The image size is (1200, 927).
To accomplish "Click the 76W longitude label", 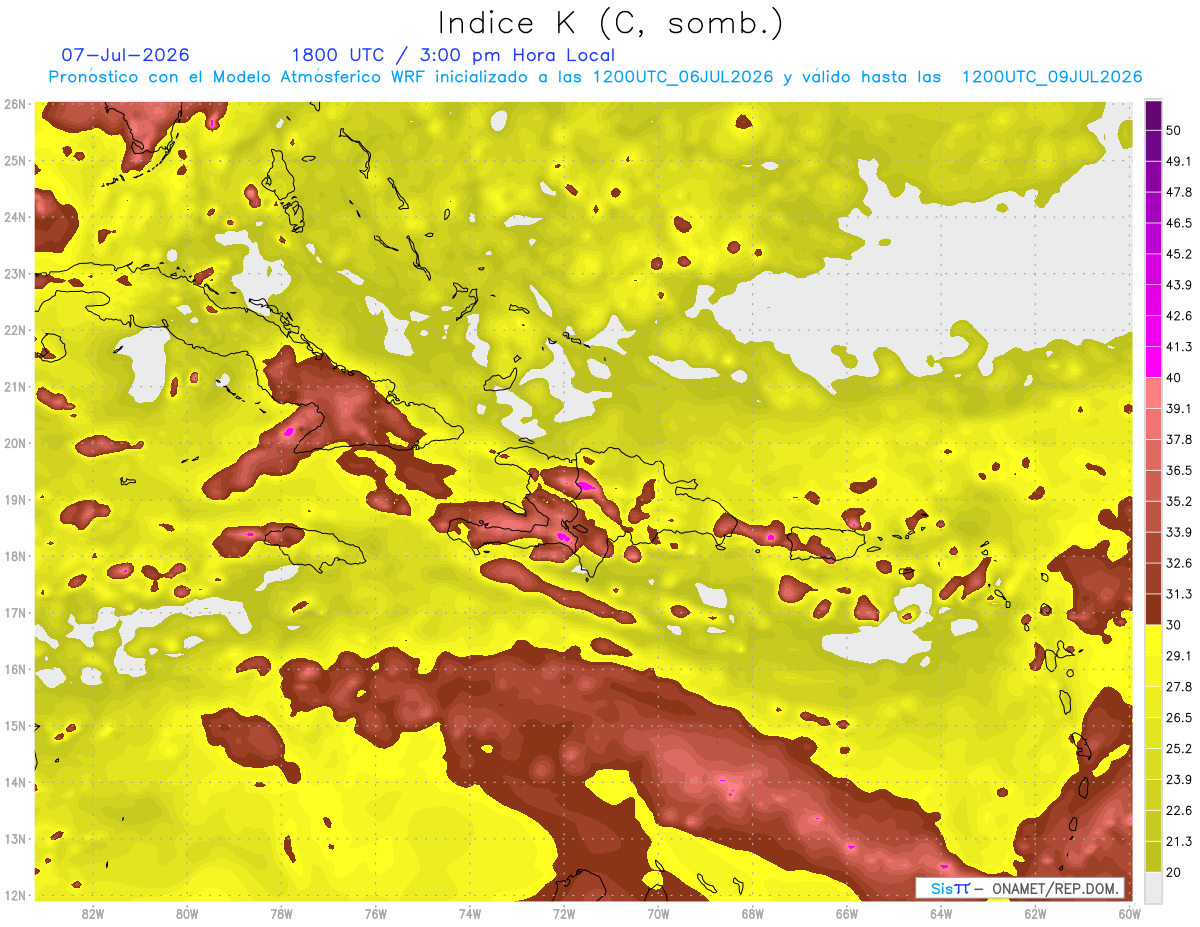I will pyautogui.click(x=375, y=913).
